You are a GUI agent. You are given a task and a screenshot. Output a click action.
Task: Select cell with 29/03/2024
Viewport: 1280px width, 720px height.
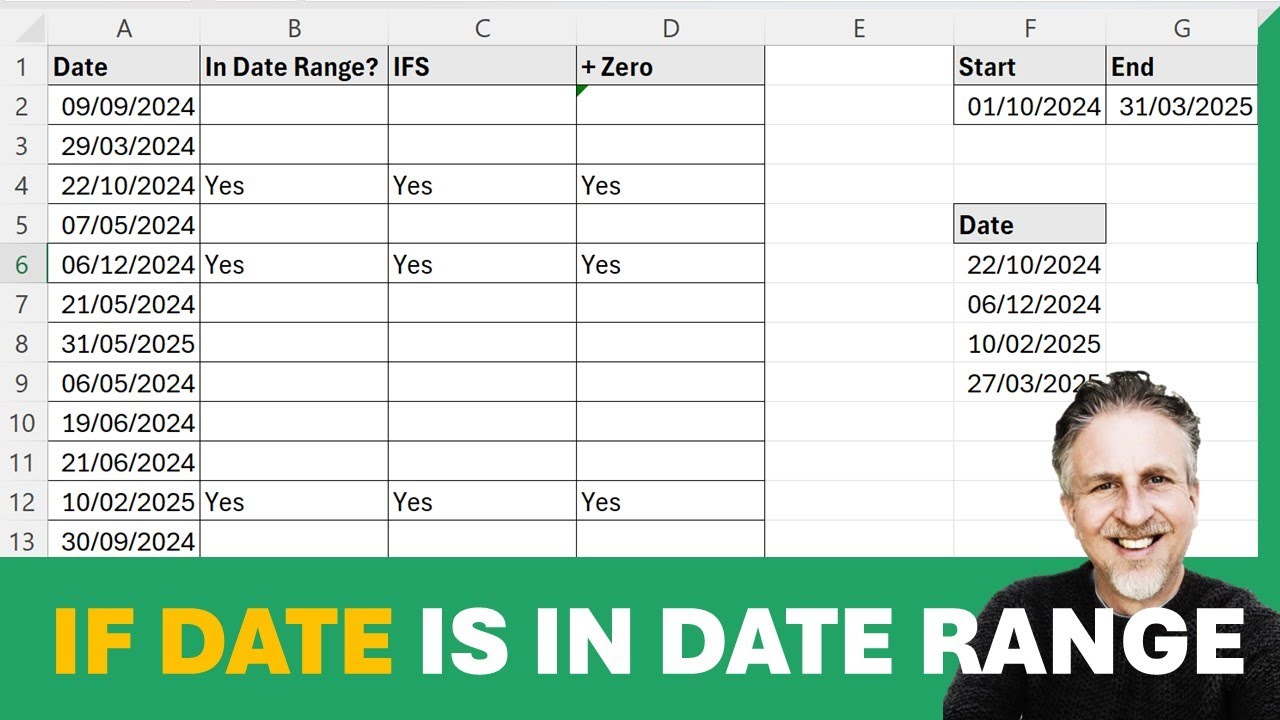(124, 146)
